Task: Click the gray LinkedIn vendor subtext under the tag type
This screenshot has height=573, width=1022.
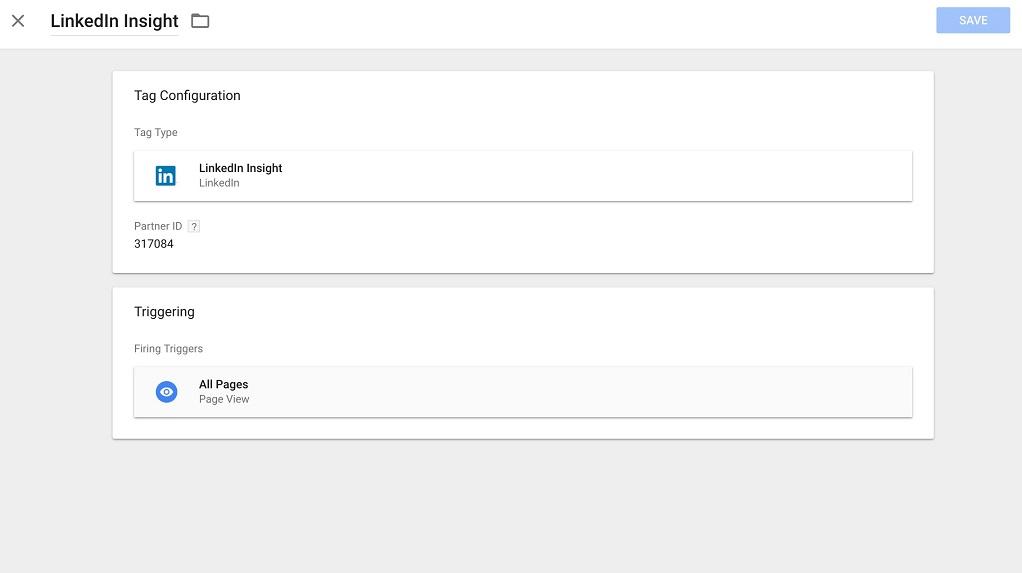Action: click(219, 183)
